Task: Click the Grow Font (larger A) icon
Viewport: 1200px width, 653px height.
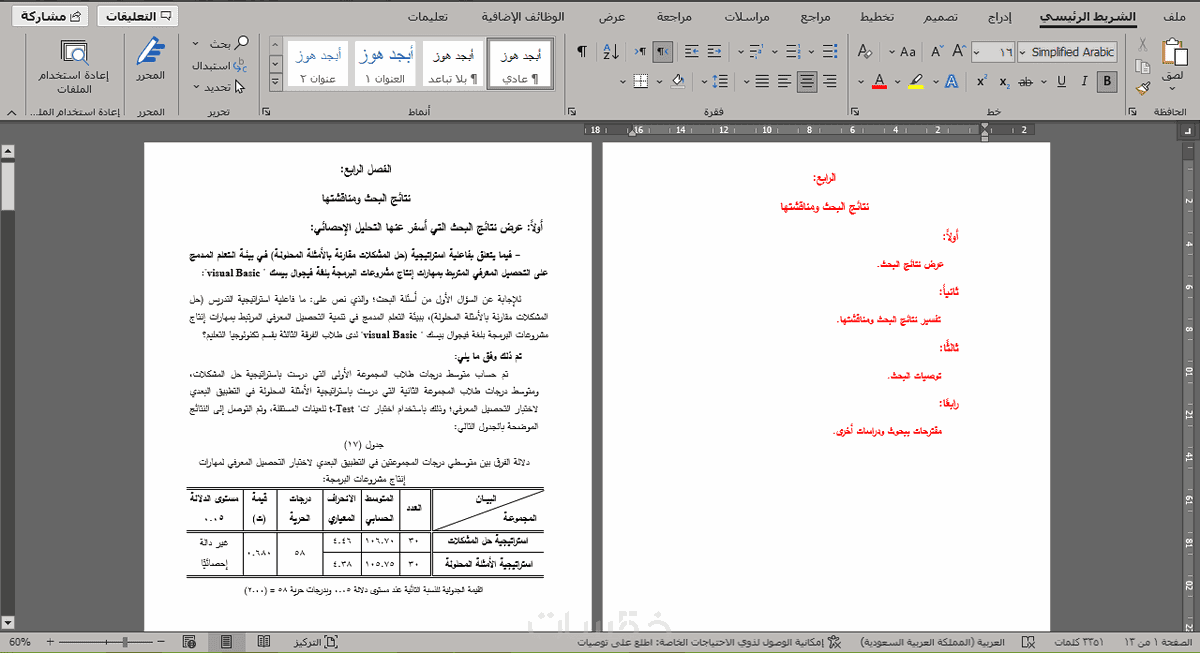Action: 959,52
